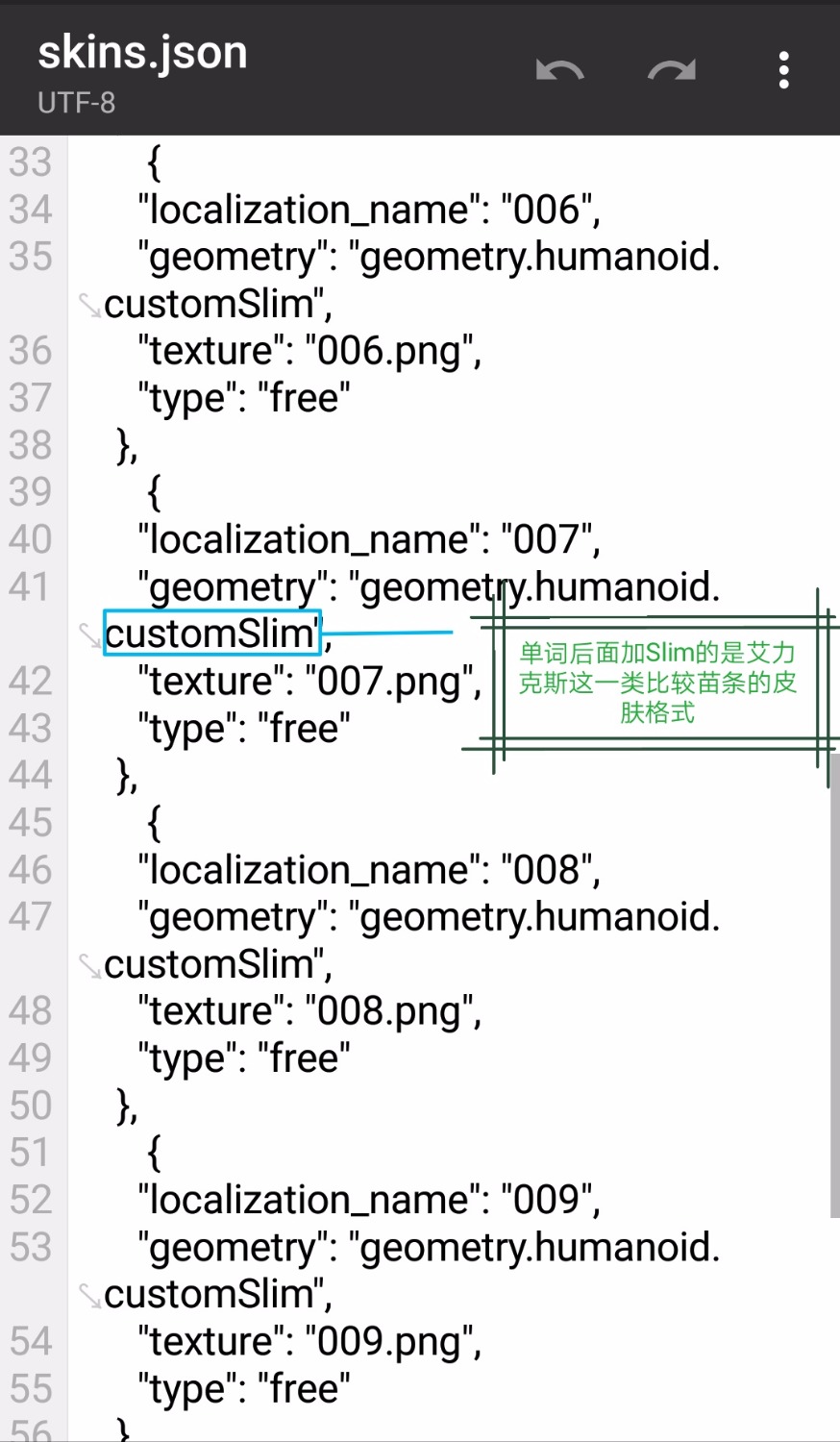Place cursor on localization_name 008 line
This screenshot has width=840, height=1442.
coord(369,870)
